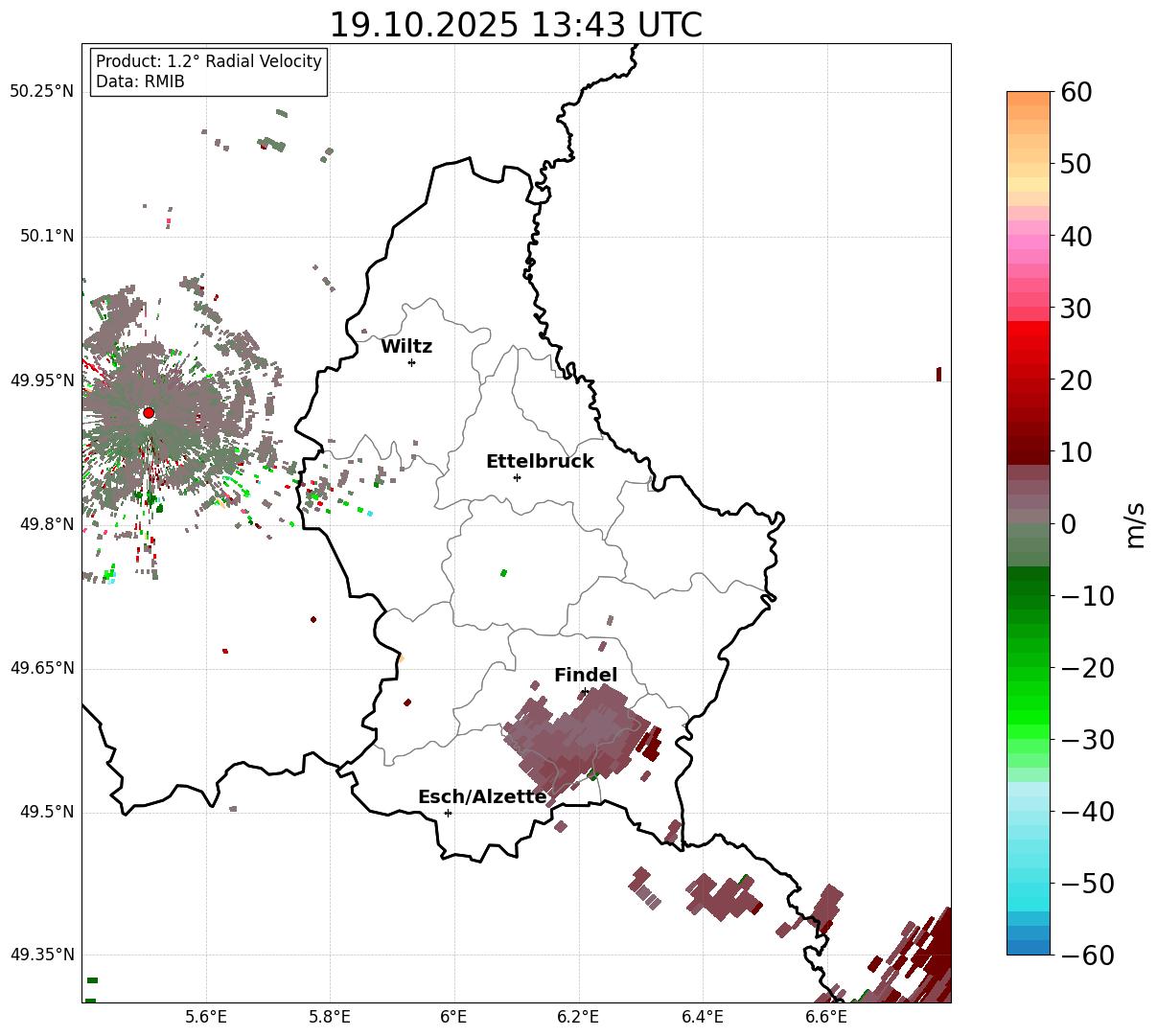Click the colorbar −10 tick label
This screenshot has height=1036, width=1157.
pos(1087,596)
